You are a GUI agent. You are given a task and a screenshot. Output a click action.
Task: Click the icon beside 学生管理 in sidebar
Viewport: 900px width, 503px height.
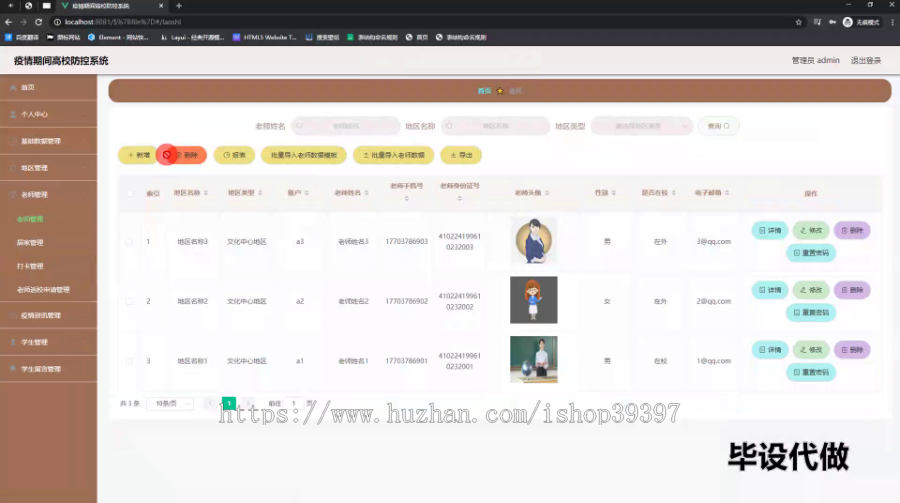click(13, 342)
